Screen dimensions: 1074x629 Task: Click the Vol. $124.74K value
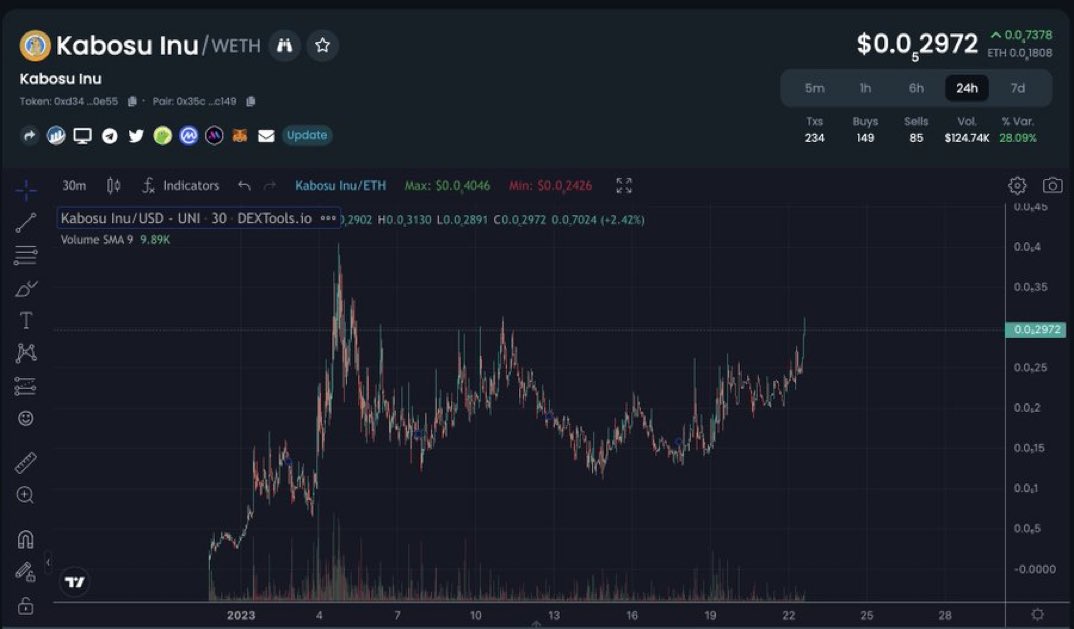966,138
